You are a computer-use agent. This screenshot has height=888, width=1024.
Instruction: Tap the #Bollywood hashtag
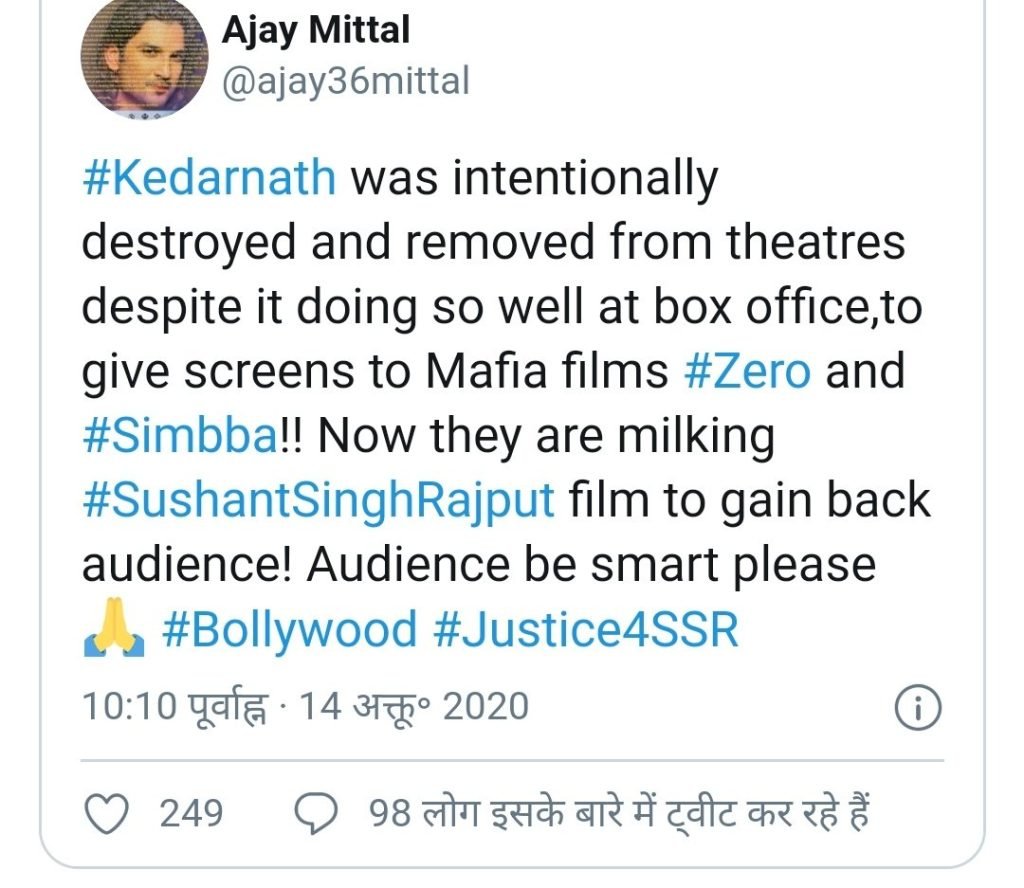point(288,629)
